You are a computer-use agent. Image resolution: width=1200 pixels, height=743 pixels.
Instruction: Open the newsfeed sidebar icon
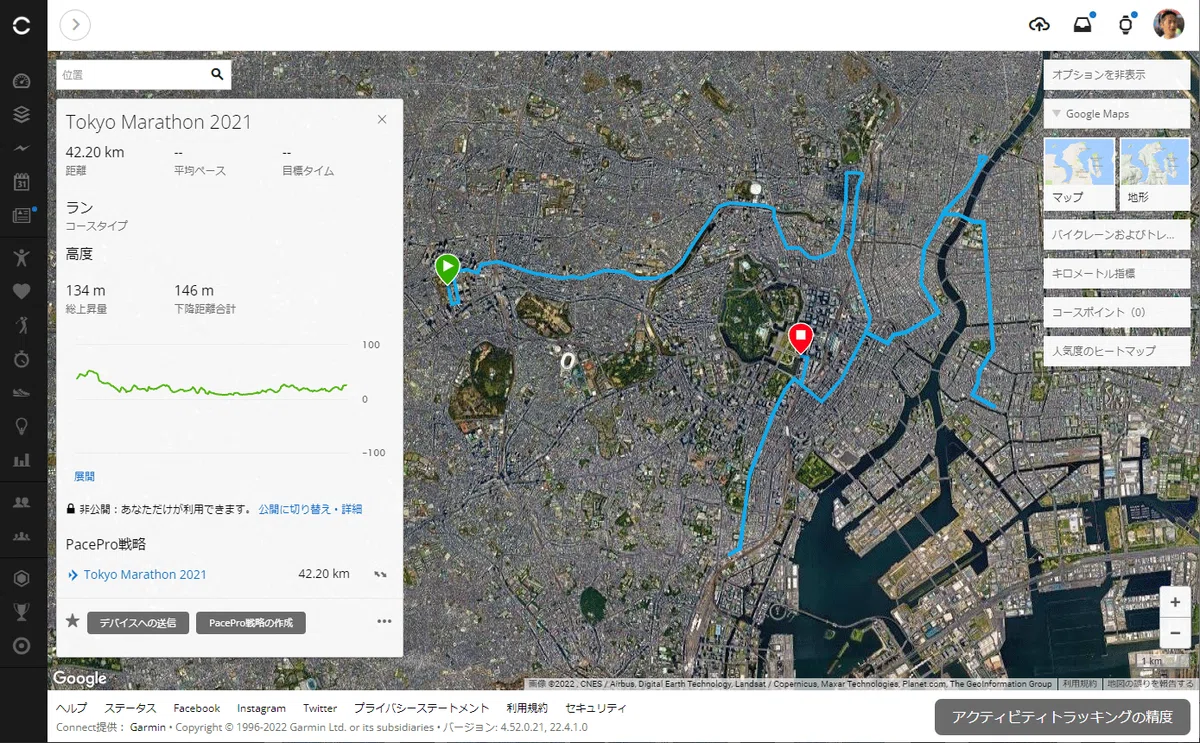pos(21,215)
